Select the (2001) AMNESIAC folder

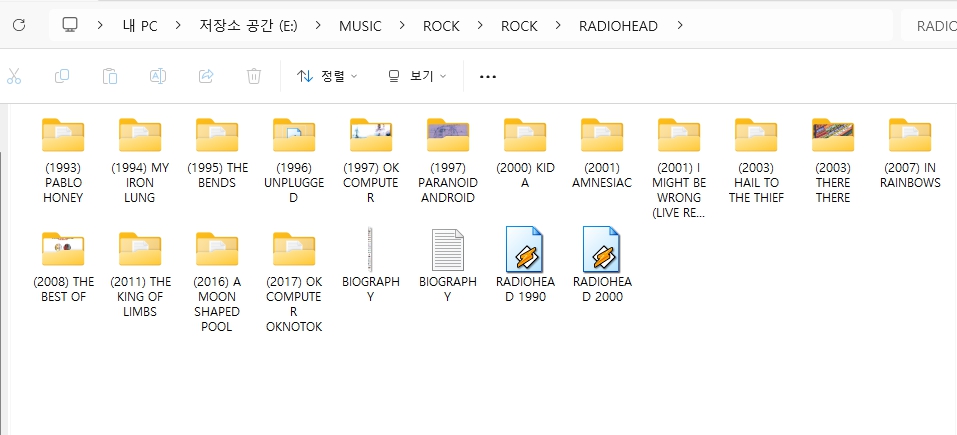(x=602, y=154)
